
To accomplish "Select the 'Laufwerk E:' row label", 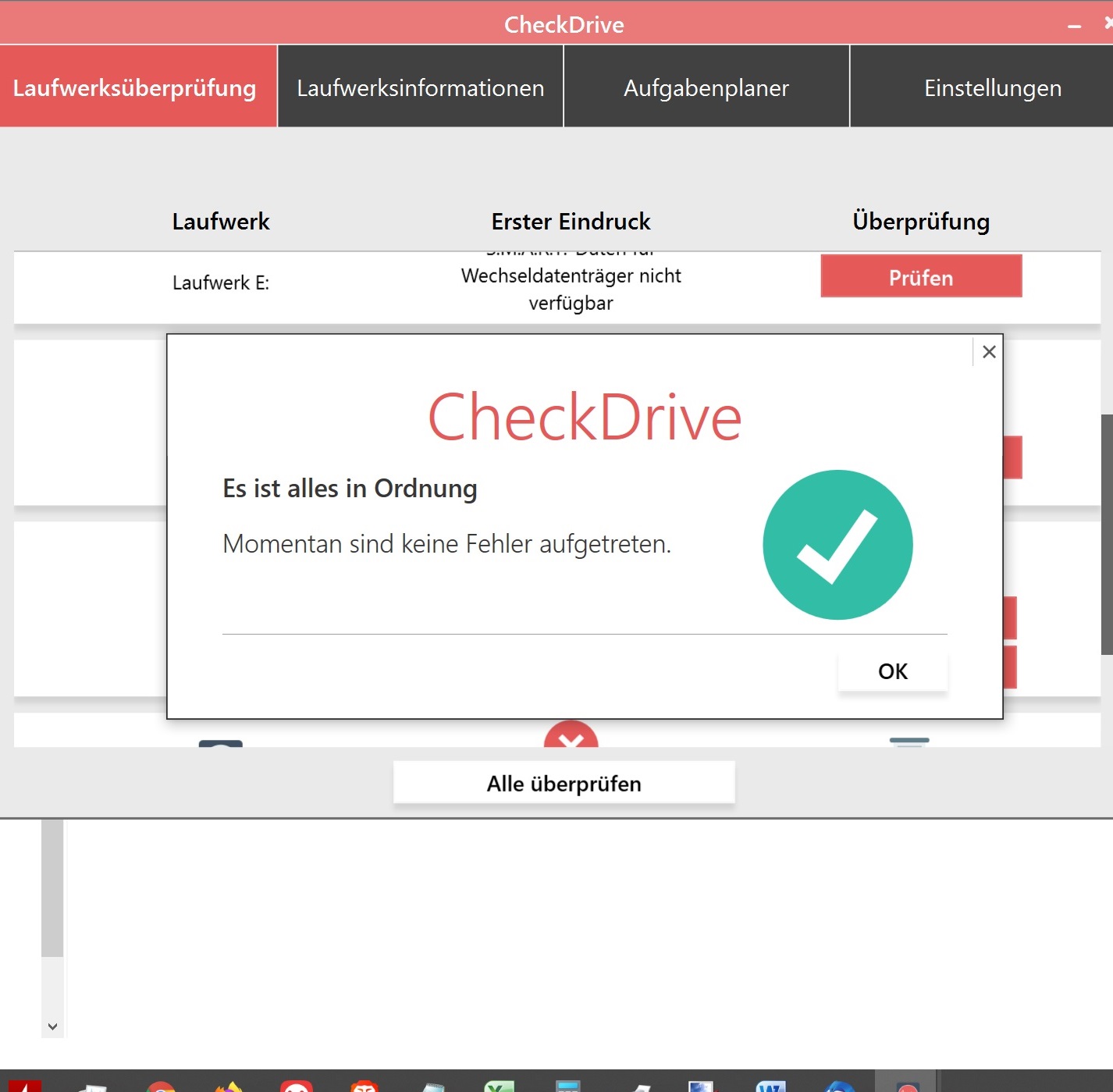I will pyautogui.click(x=221, y=283).
